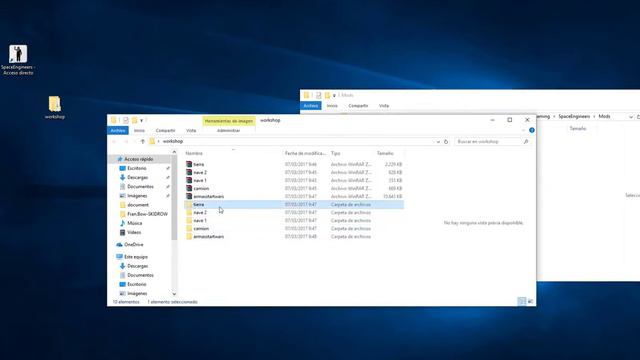The width and height of the screenshot is (640, 360).
Task: Open Este equipo in navigation pane
Action: [136, 257]
